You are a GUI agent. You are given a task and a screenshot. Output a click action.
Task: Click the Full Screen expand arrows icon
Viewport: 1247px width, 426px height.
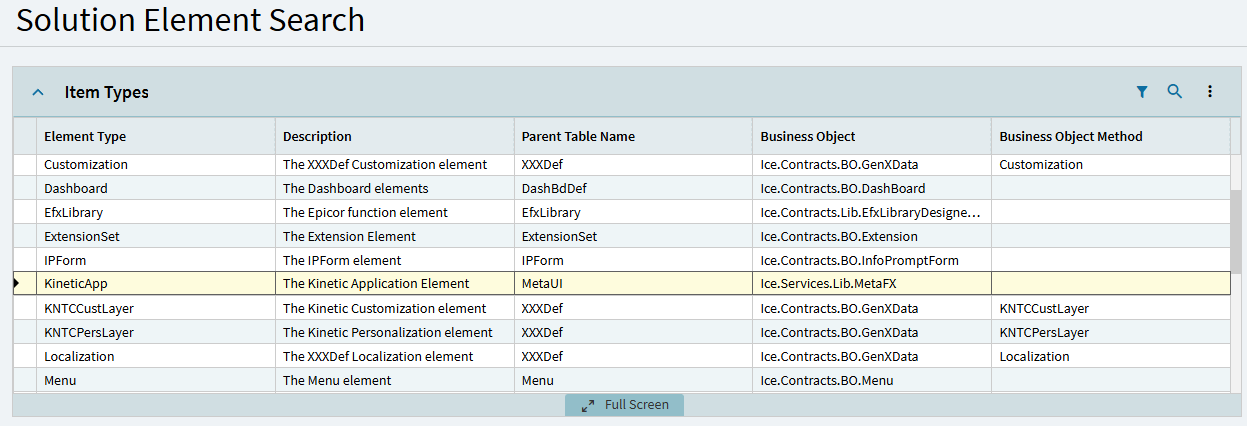click(588, 405)
